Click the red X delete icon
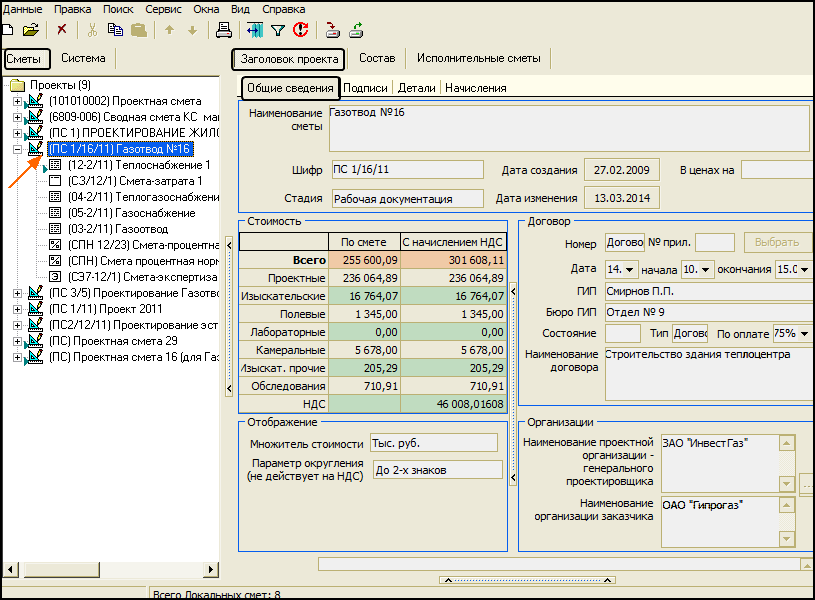The width and height of the screenshot is (815, 600). pos(62,30)
